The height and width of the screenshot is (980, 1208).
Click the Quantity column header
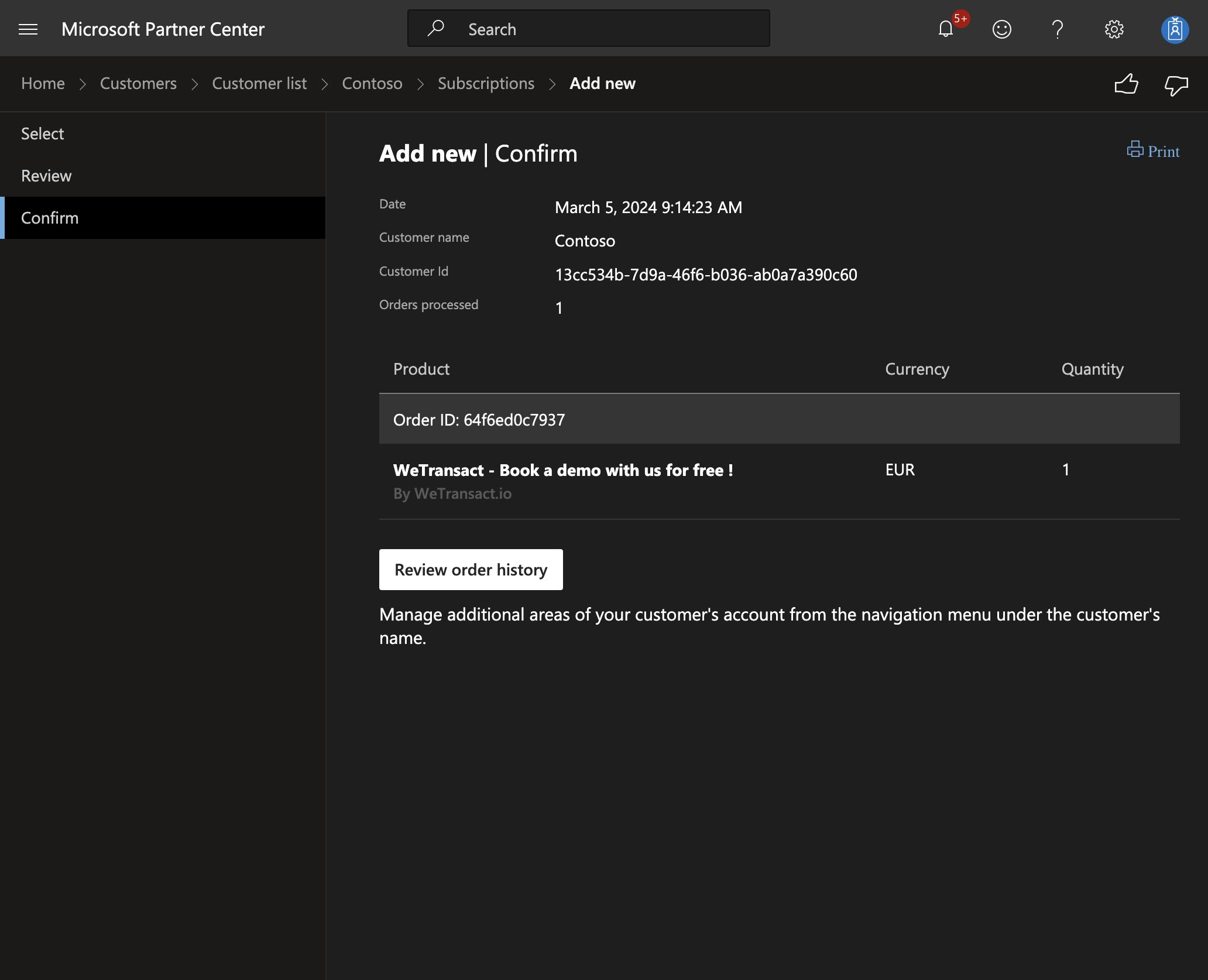(1092, 369)
